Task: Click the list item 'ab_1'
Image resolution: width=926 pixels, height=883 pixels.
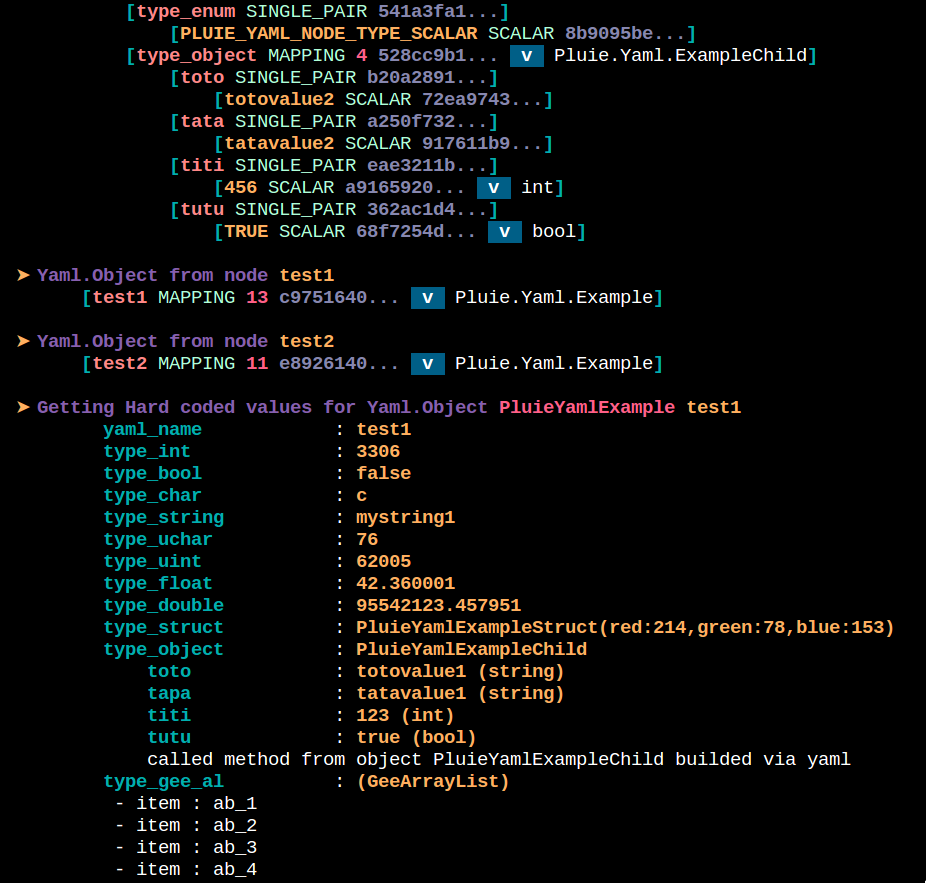Action: tap(235, 804)
